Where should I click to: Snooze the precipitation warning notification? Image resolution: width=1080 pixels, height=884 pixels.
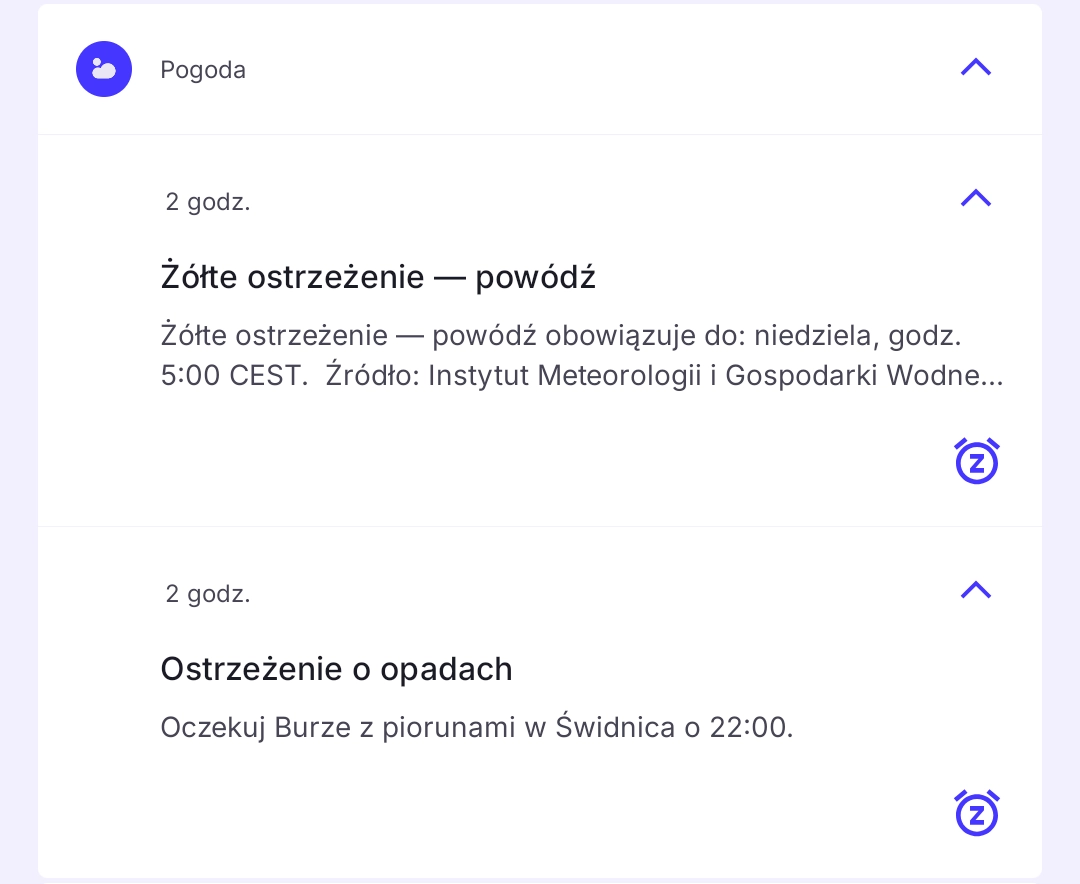click(x=977, y=813)
